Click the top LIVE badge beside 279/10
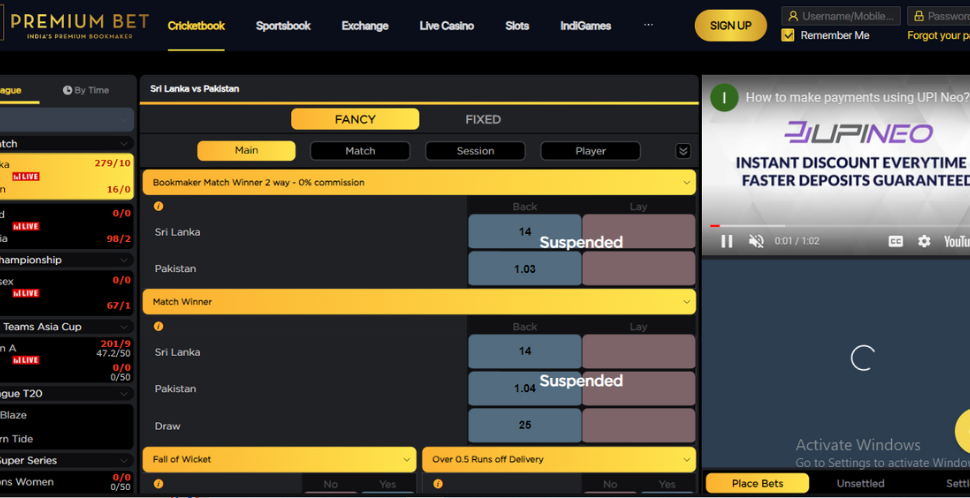 coord(26,176)
